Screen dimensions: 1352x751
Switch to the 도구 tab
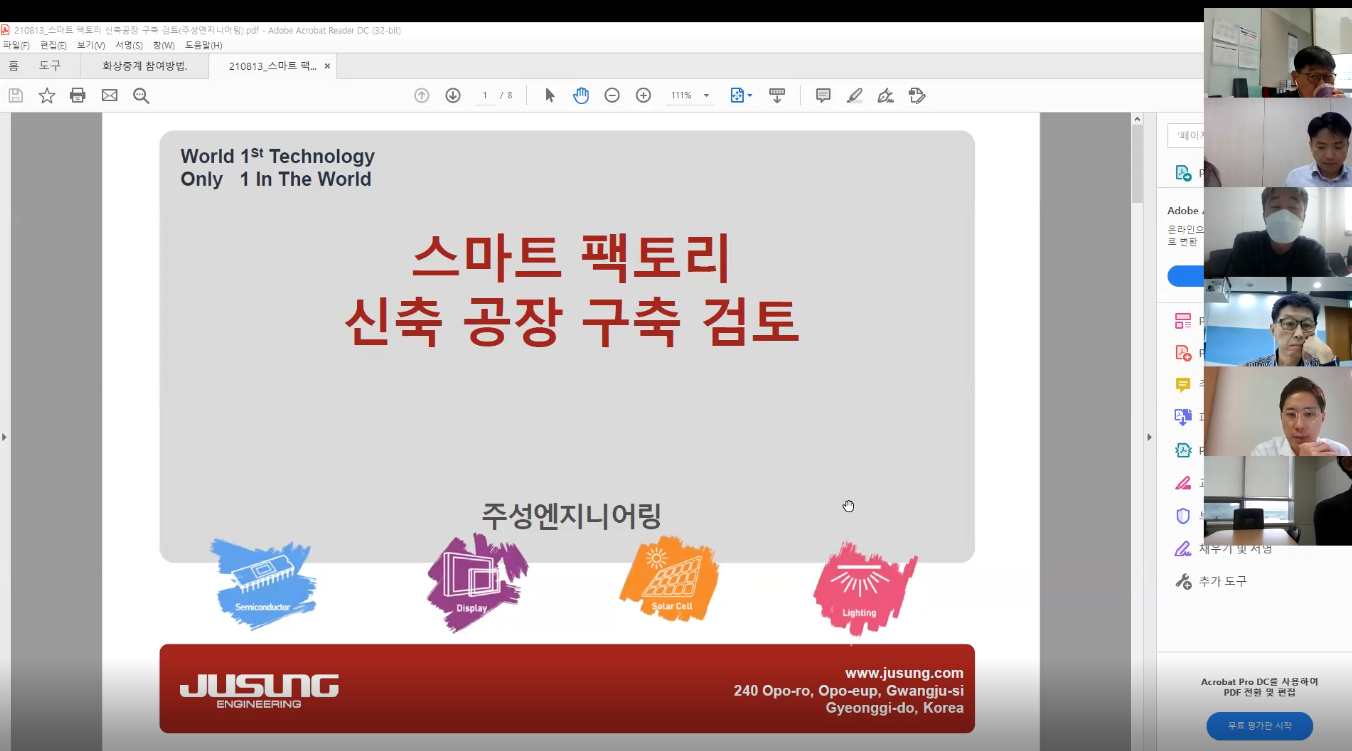[x=50, y=66]
